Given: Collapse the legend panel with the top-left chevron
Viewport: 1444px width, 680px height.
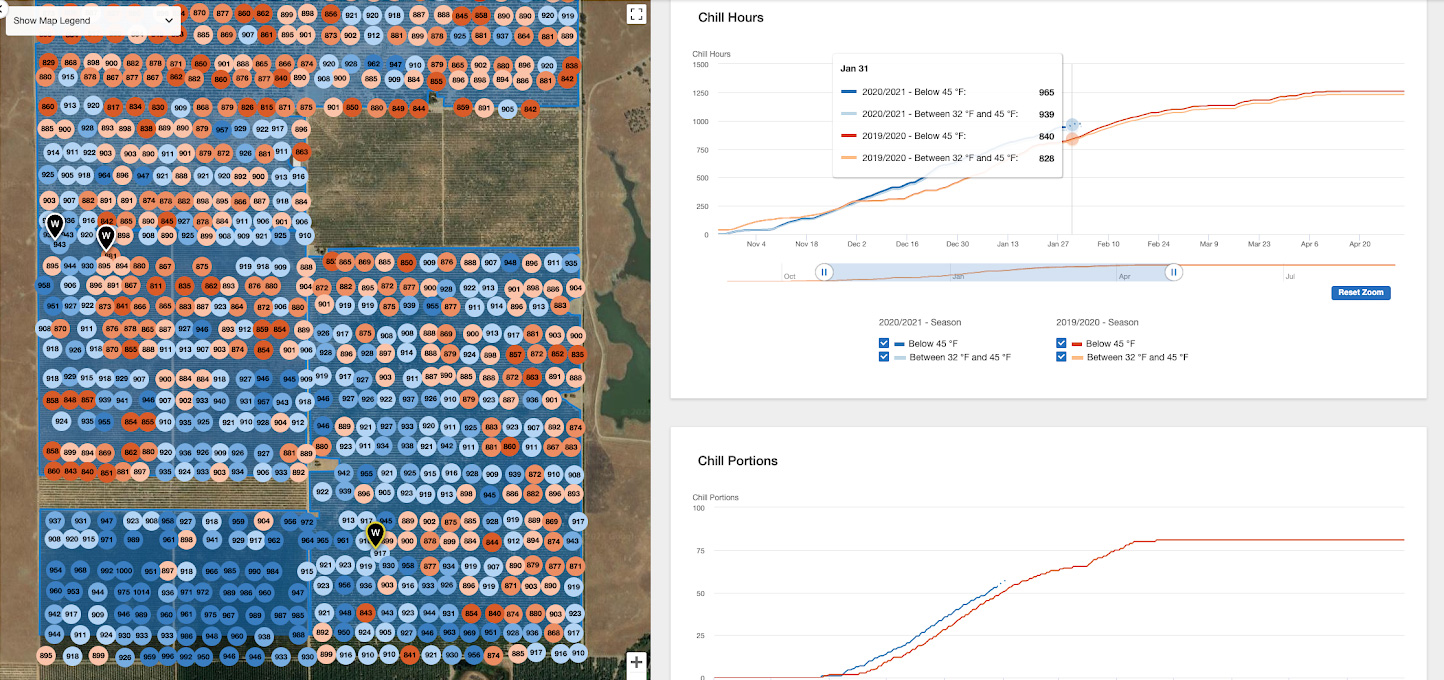Looking at the screenshot, I should pos(4,10).
